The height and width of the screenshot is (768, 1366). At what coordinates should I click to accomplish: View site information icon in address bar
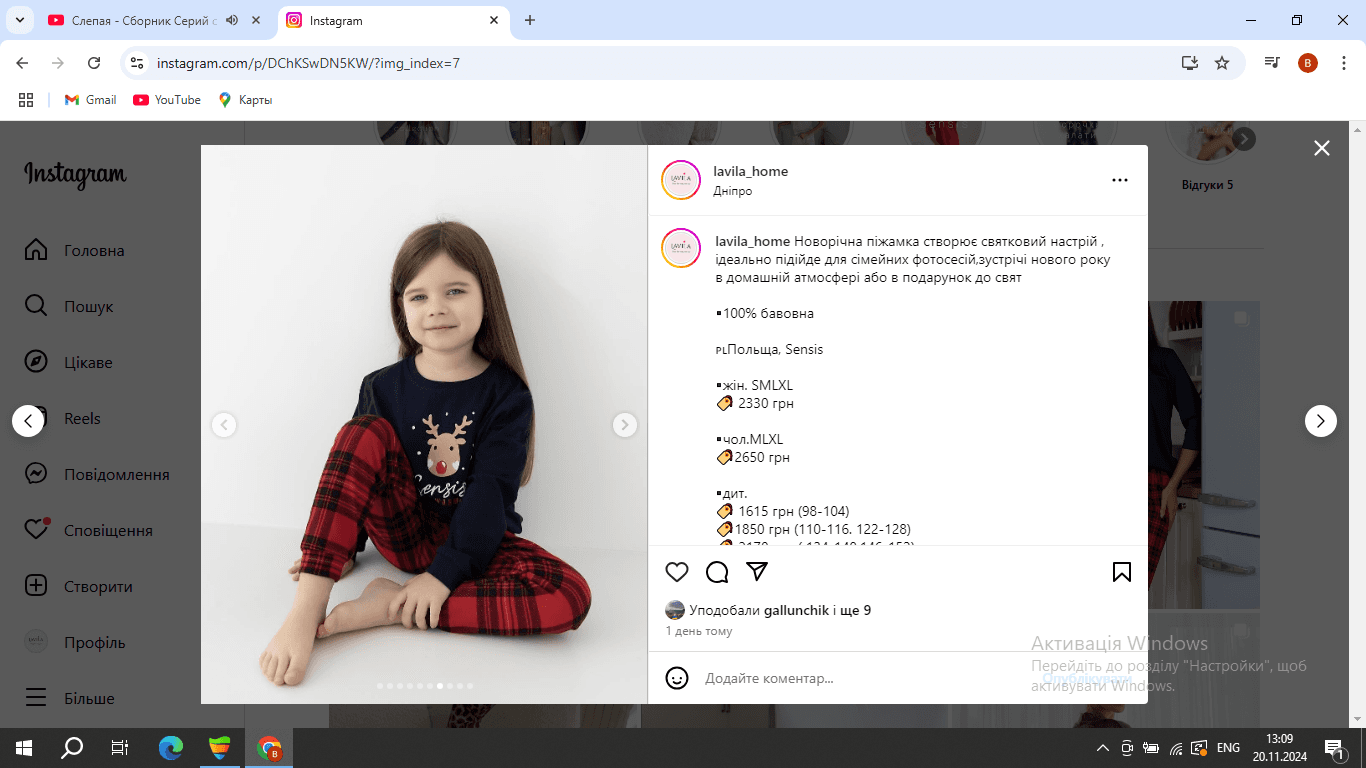138,63
